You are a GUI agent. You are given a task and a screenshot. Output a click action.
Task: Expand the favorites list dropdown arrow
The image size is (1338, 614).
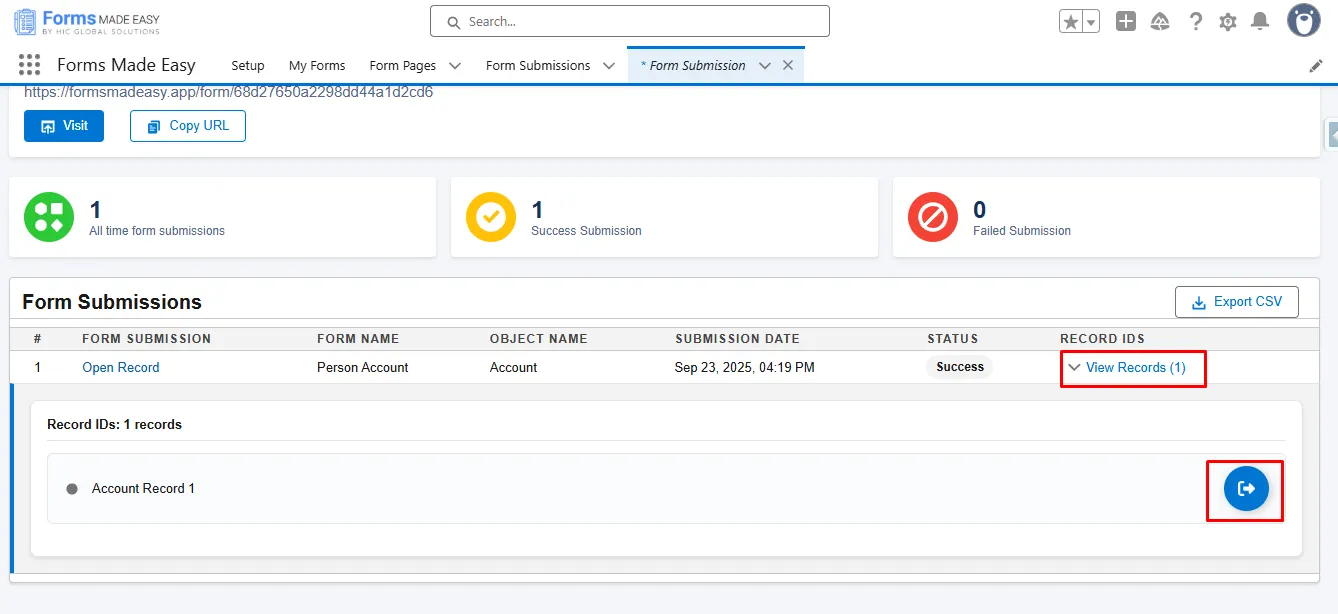point(1091,21)
